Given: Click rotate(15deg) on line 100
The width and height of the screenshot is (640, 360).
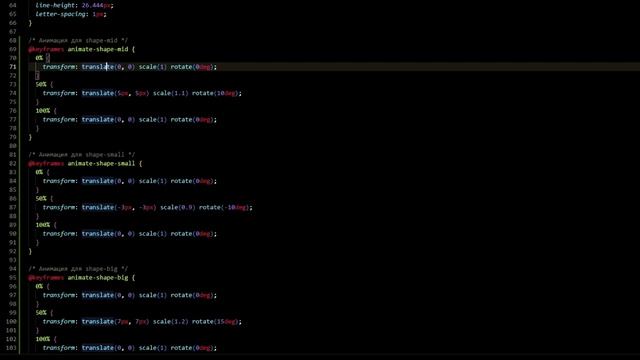Looking at the screenshot, I should [x=215, y=322].
